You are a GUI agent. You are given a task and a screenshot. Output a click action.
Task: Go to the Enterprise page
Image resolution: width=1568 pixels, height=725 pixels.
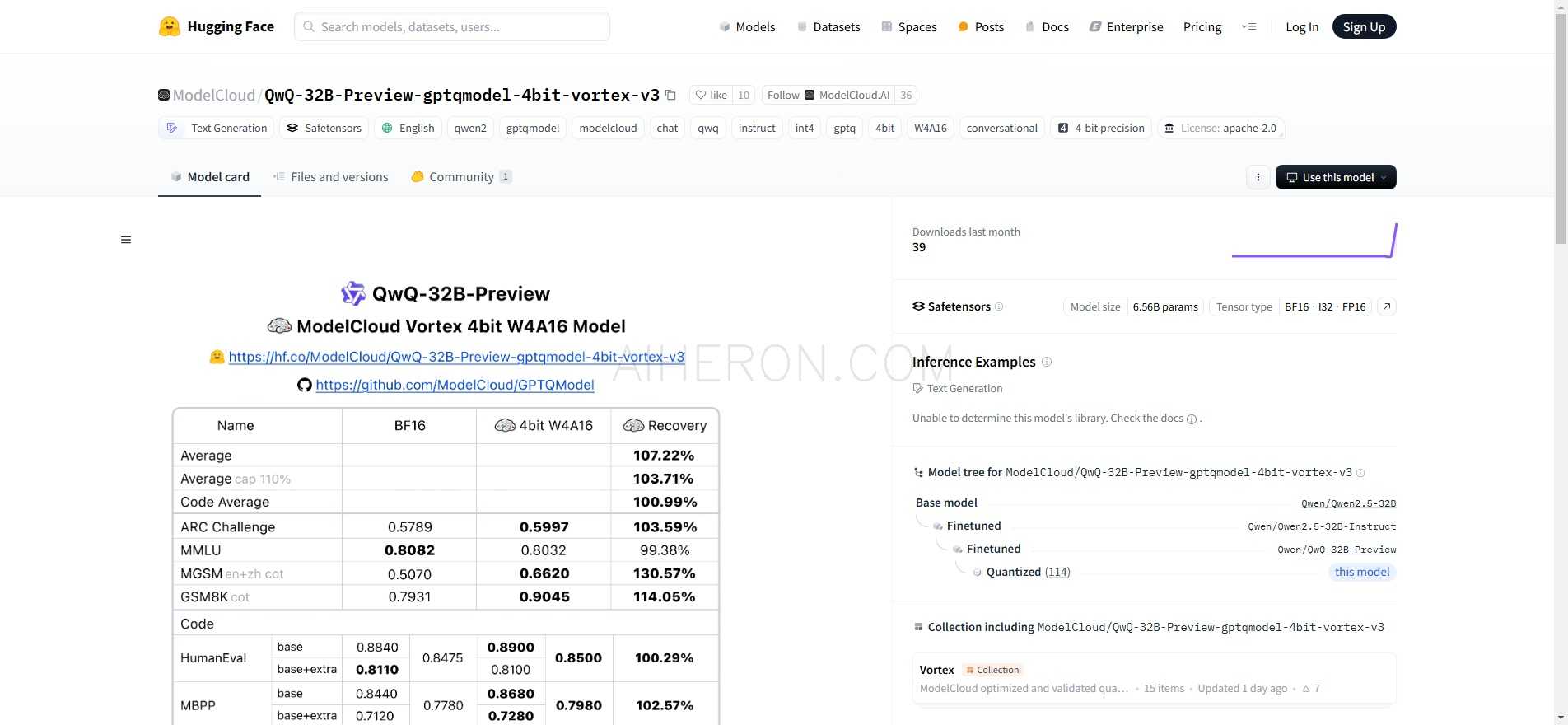tap(1126, 26)
